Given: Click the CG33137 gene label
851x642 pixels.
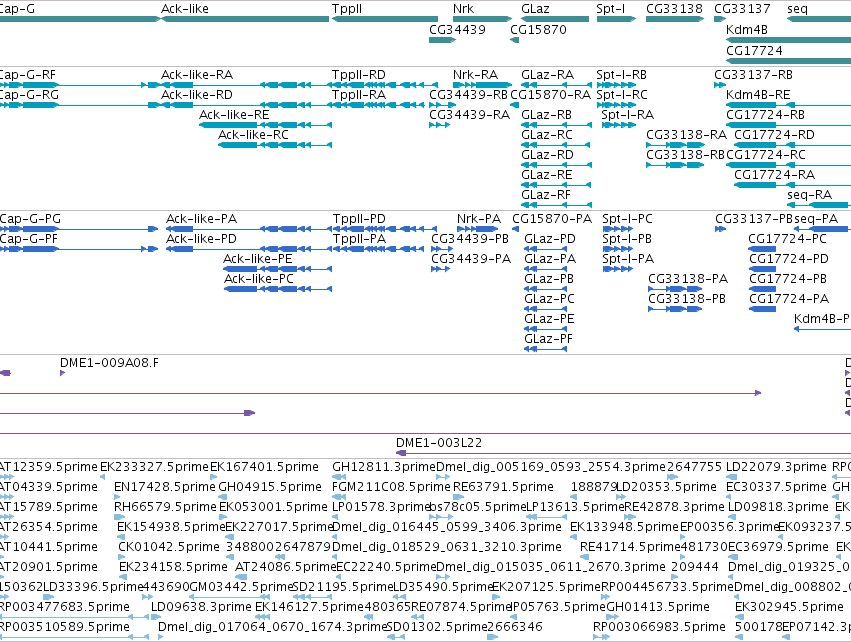Looking at the screenshot, I should pyautogui.click(x=742, y=9).
